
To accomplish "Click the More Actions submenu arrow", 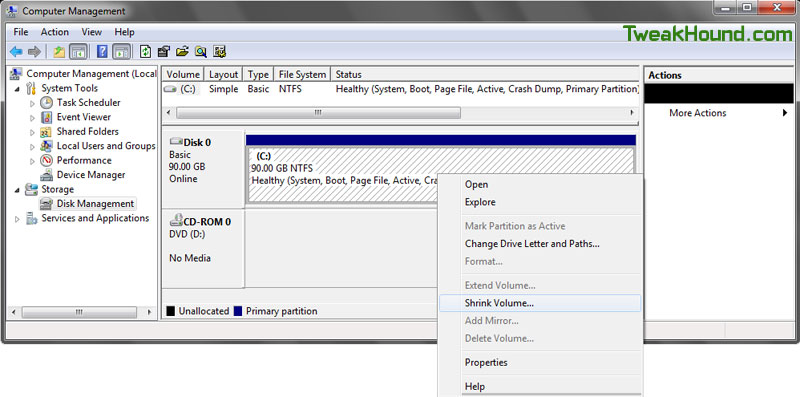I will tap(785, 113).
